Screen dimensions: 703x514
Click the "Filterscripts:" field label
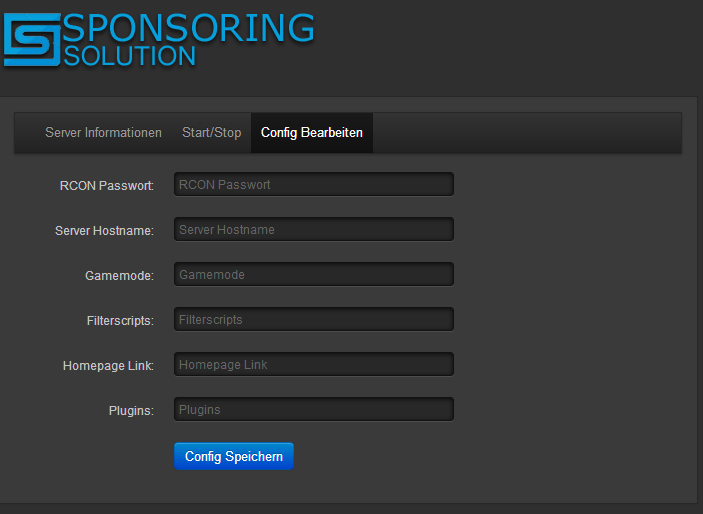(x=120, y=321)
